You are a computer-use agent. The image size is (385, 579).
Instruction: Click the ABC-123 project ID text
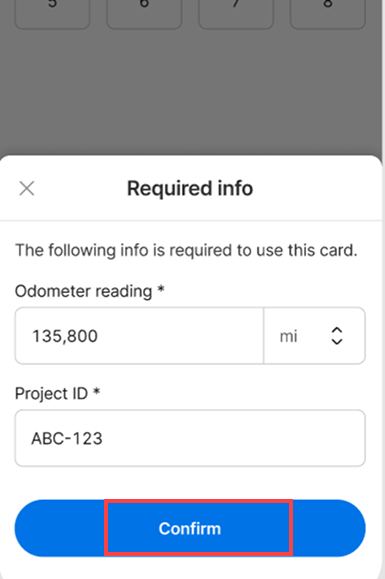(x=67, y=438)
